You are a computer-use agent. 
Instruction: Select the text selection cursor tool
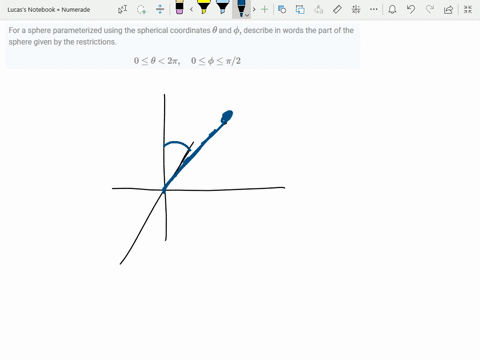(x=123, y=9)
